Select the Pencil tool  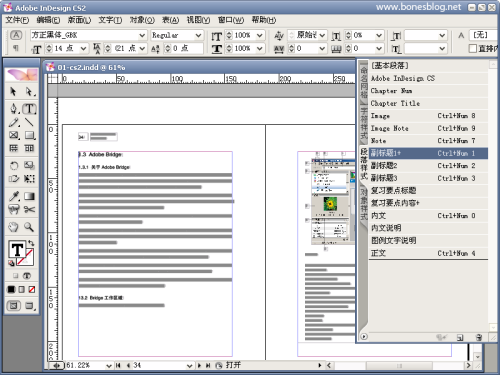click(x=13, y=122)
